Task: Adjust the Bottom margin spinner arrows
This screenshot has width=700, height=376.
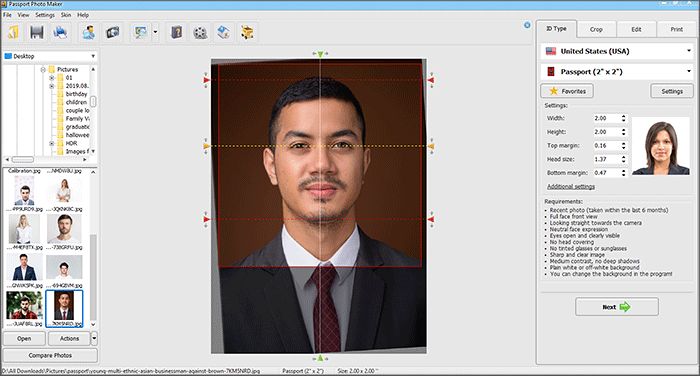Action: (x=624, y=173)
